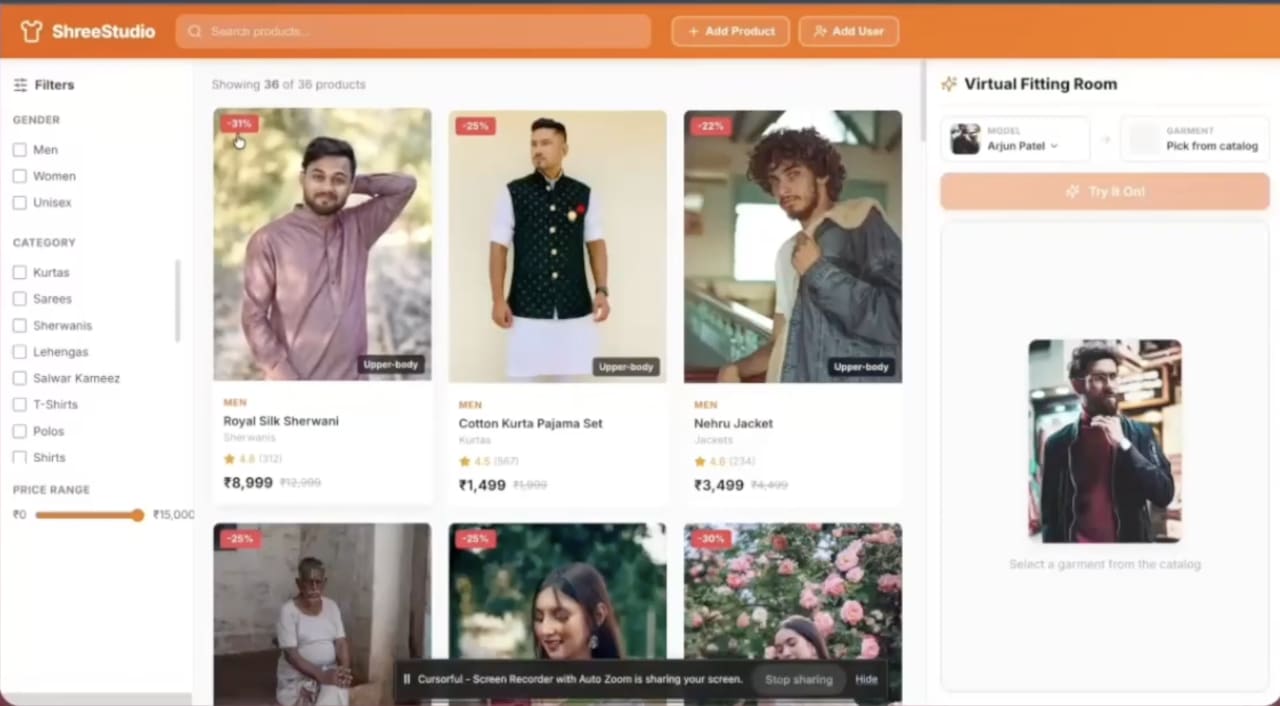Check the Polos category filter
1280x706 pixels.
20,431
